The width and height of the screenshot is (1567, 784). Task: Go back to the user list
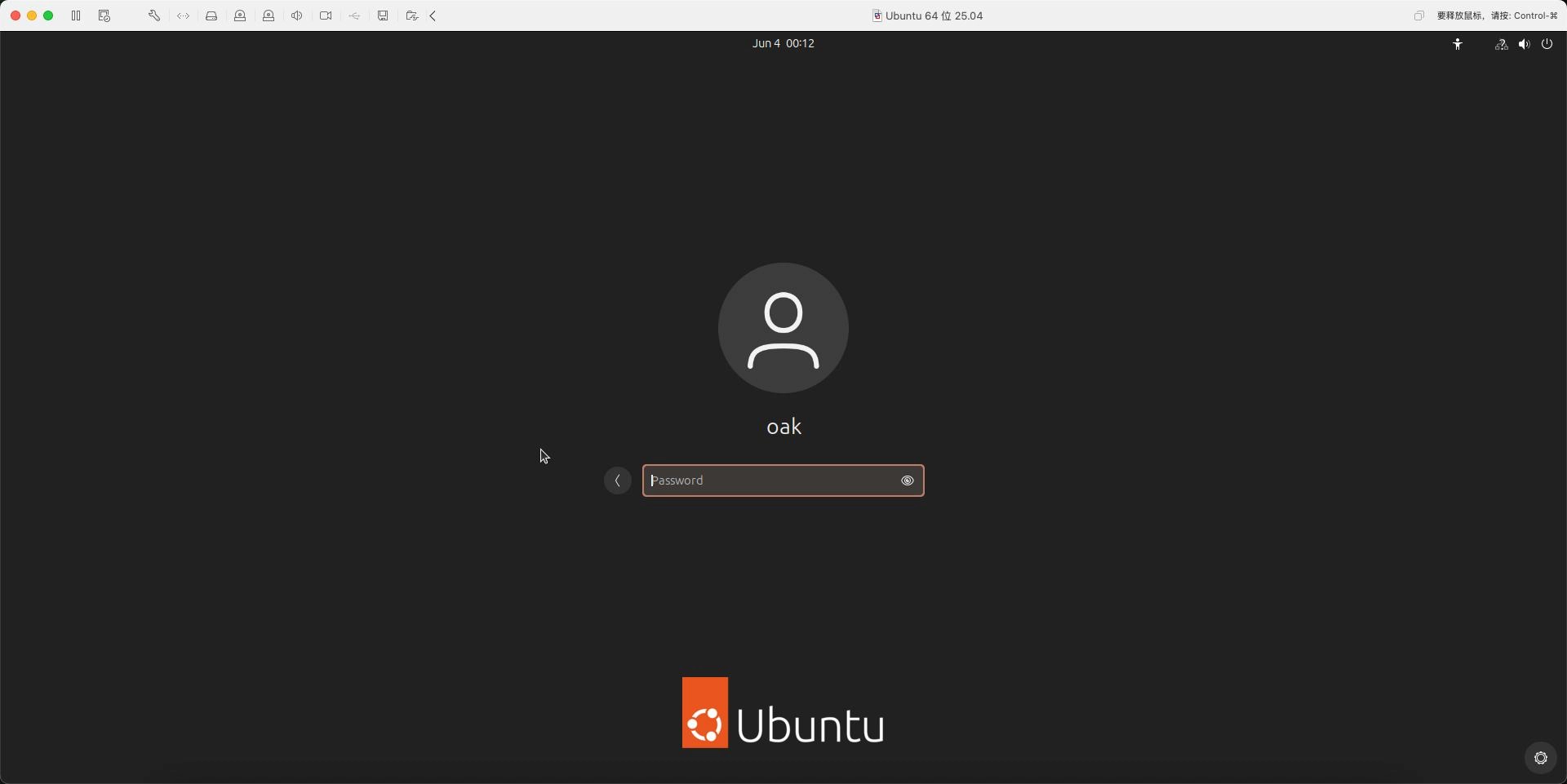click(x=618, y=481)
